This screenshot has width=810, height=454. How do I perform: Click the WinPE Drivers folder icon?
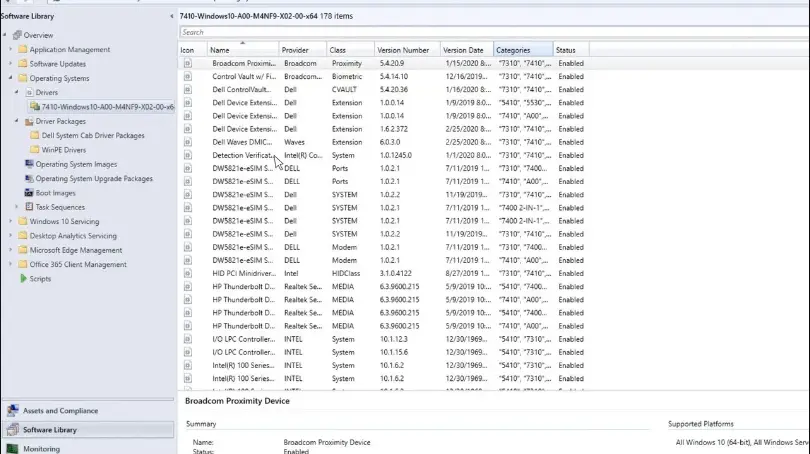35,150
